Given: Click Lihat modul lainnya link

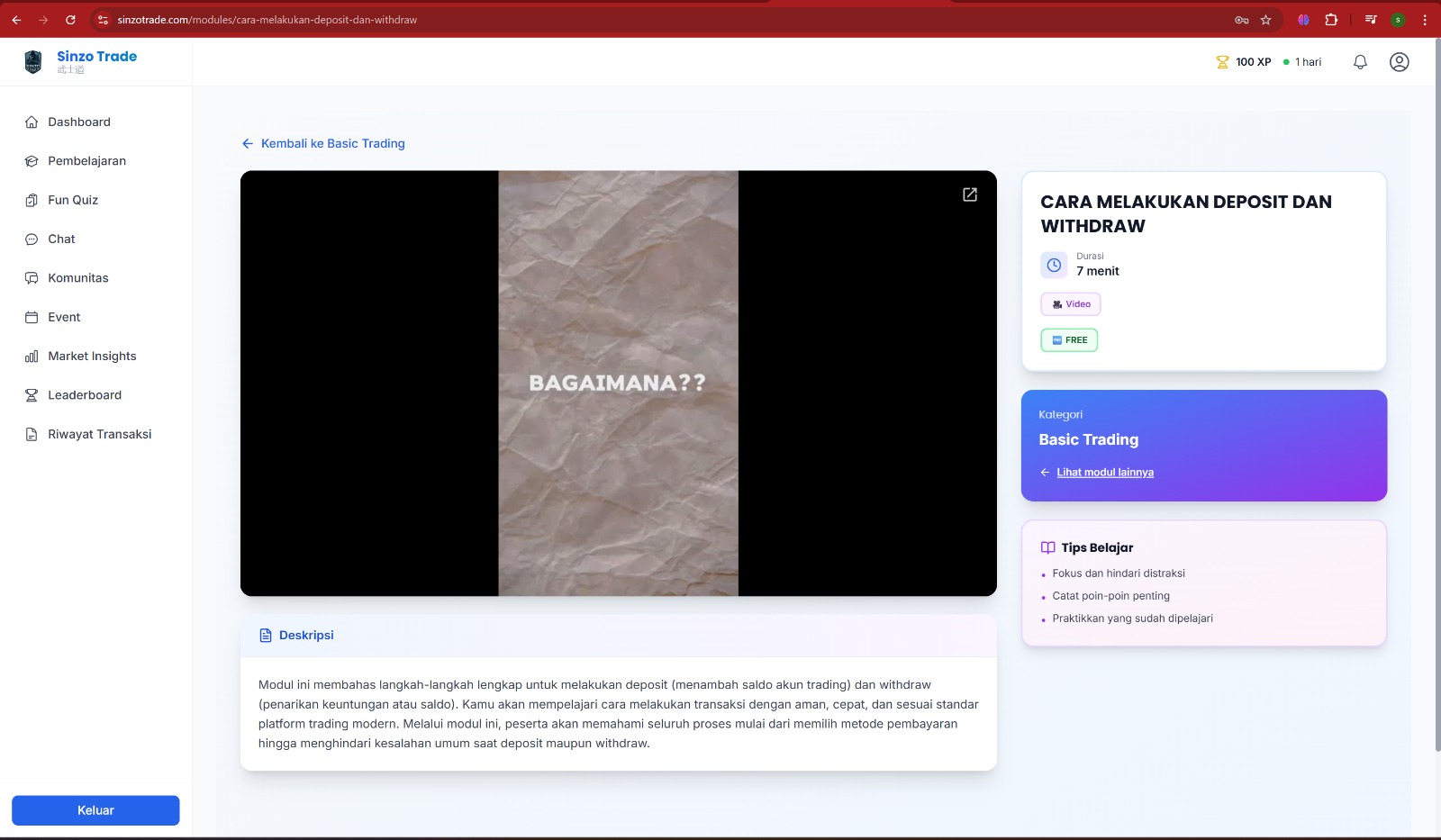Looking at the screenshot, I should click(x=1105, y=473).
